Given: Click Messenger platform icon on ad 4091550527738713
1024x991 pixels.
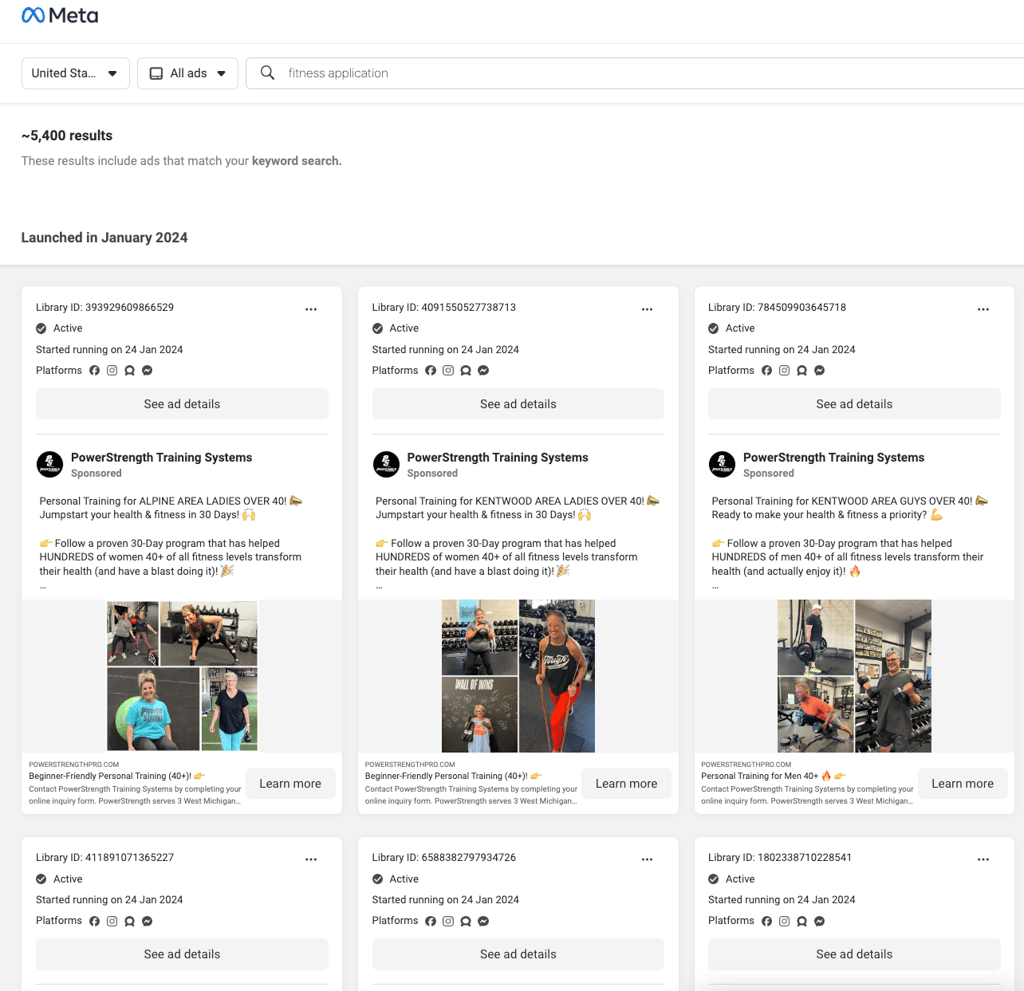Looking at the screenshot, I should click(x=483, y=370).
